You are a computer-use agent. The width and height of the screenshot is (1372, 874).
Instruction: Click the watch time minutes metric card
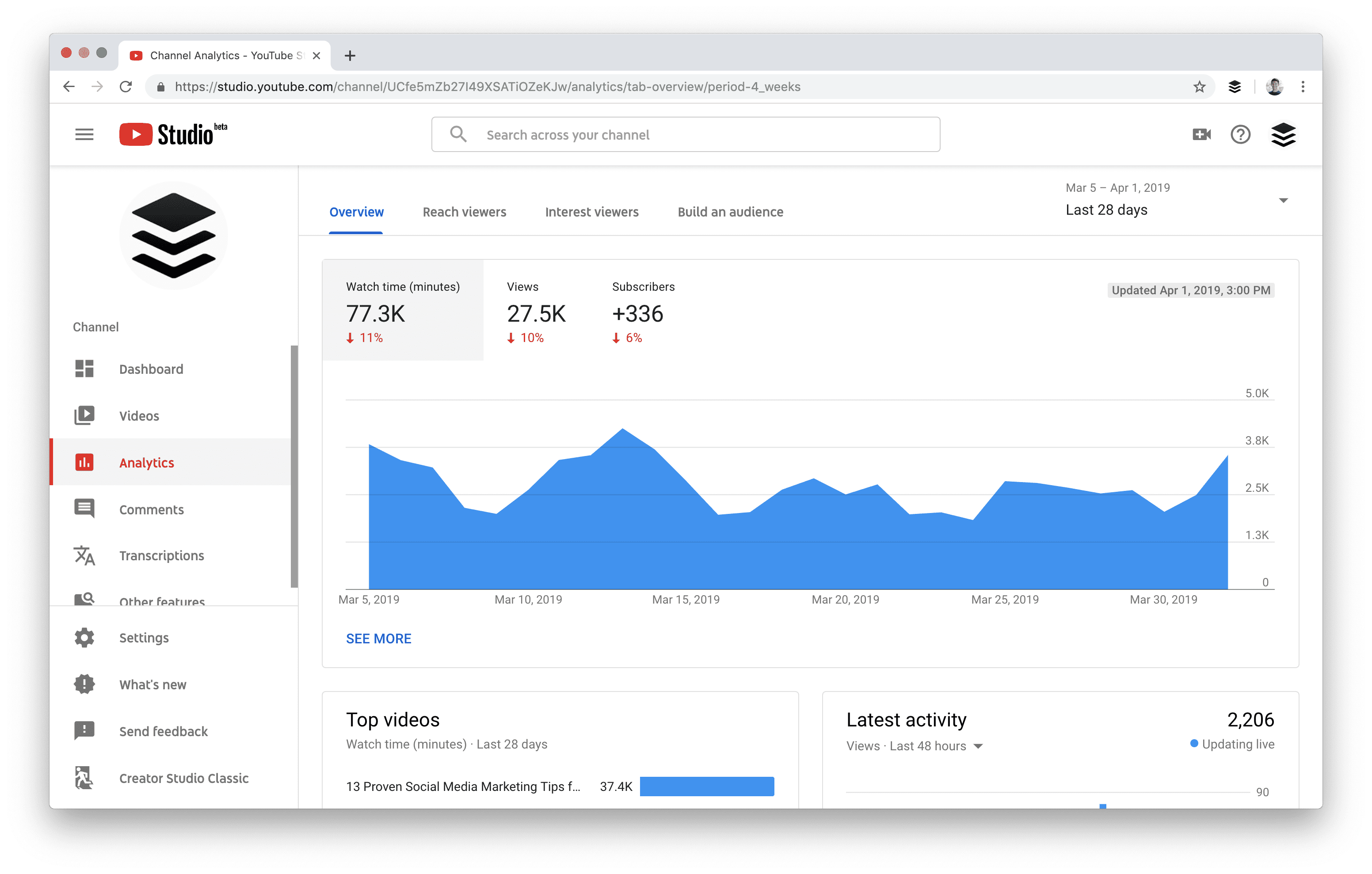coord(403,312)
